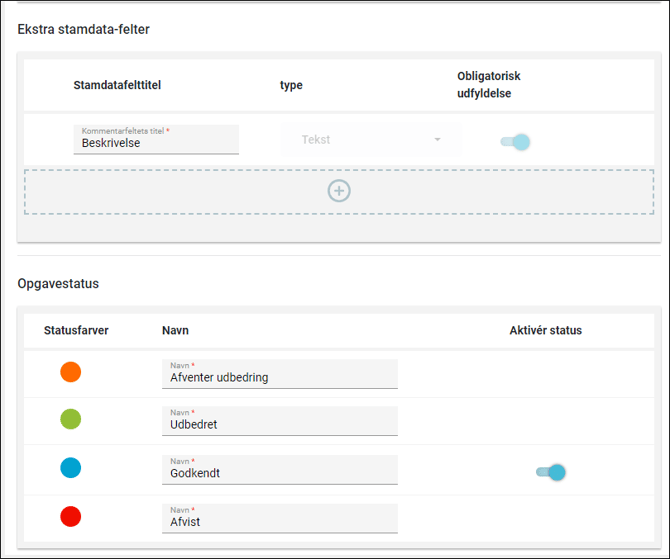
Task: Toggle Obligatorisk udfyldelse for Beskrivelse
Action: tap(515, 142)
